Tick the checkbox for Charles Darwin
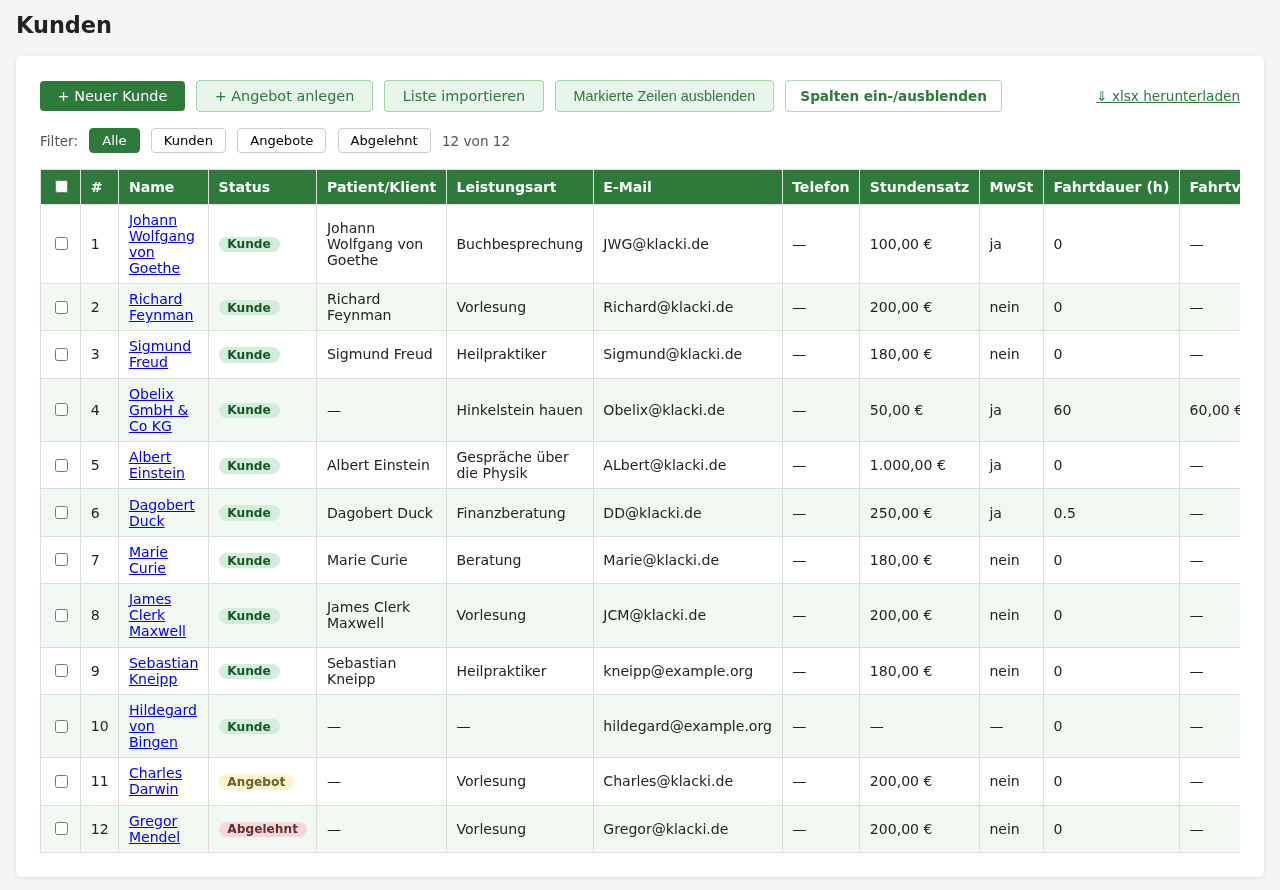1280x890 pixels. 61,781
